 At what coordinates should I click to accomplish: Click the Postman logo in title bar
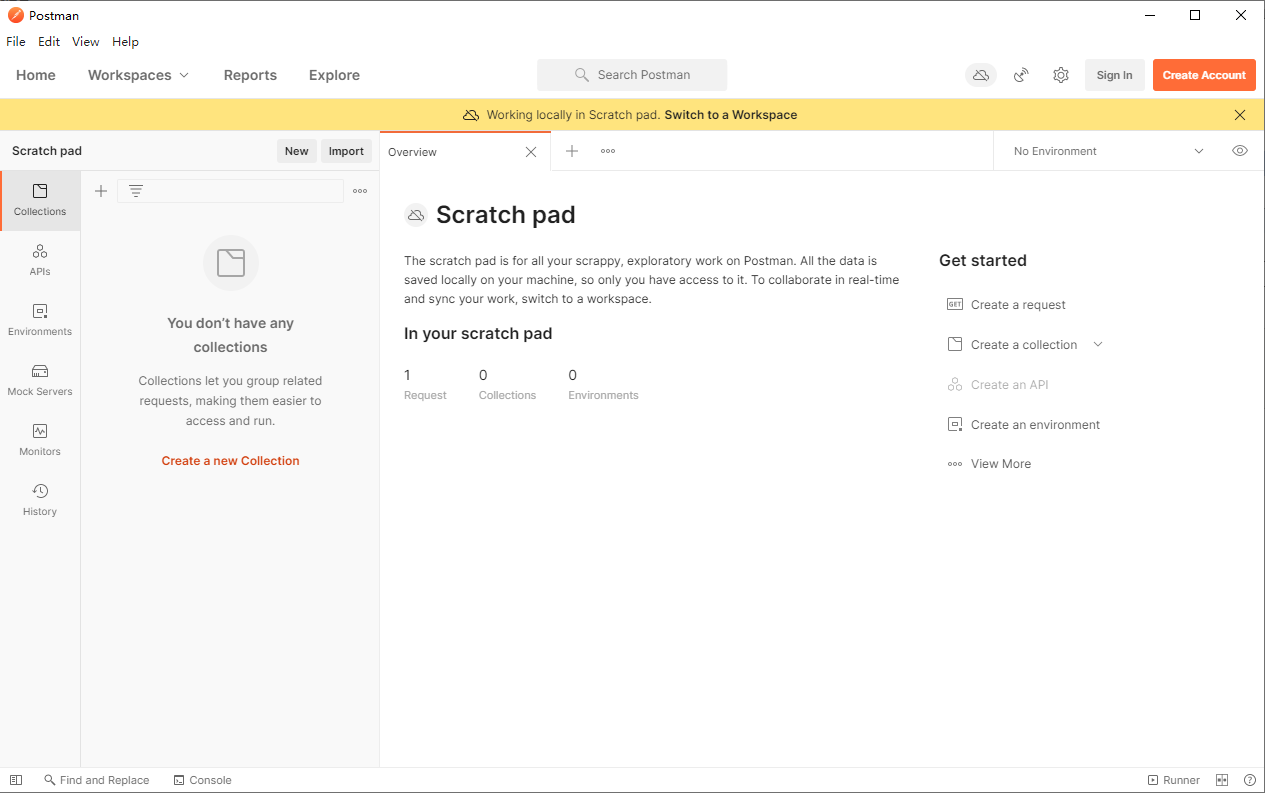point(16,15)
